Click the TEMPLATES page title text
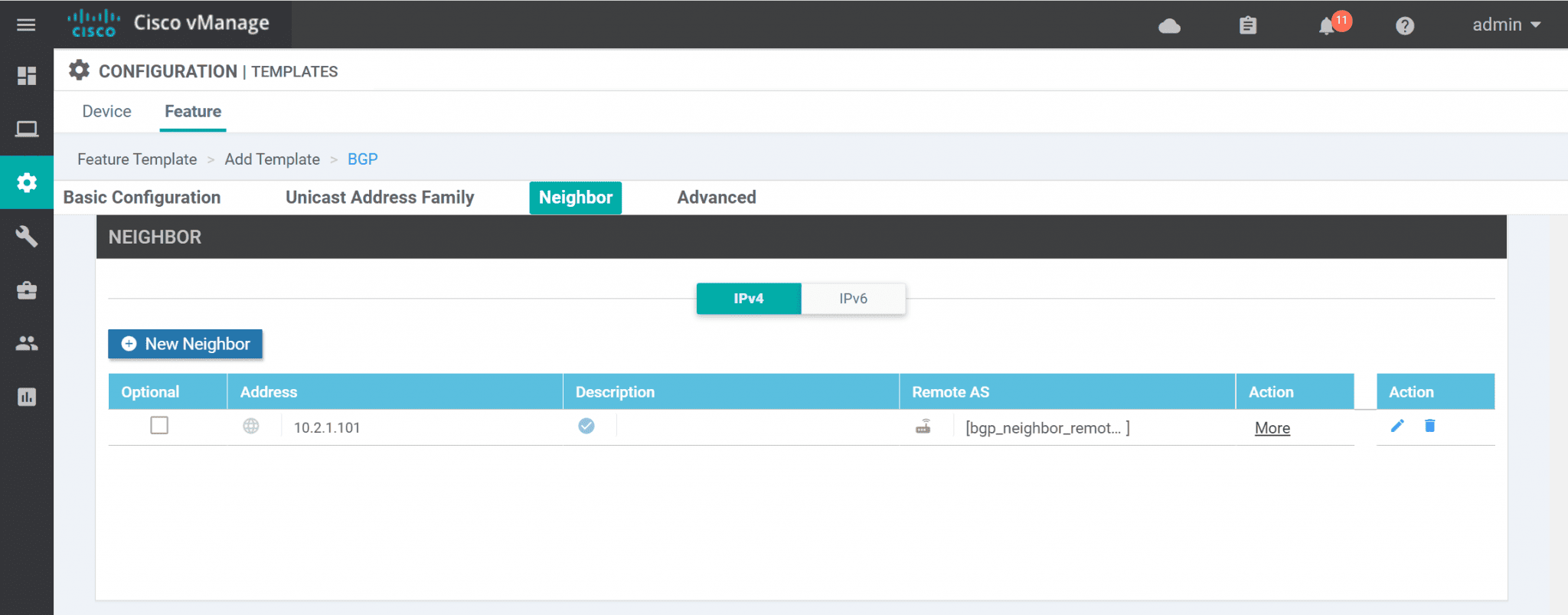This screenshot has width=1568, height=615. click(x=295, y=71)
